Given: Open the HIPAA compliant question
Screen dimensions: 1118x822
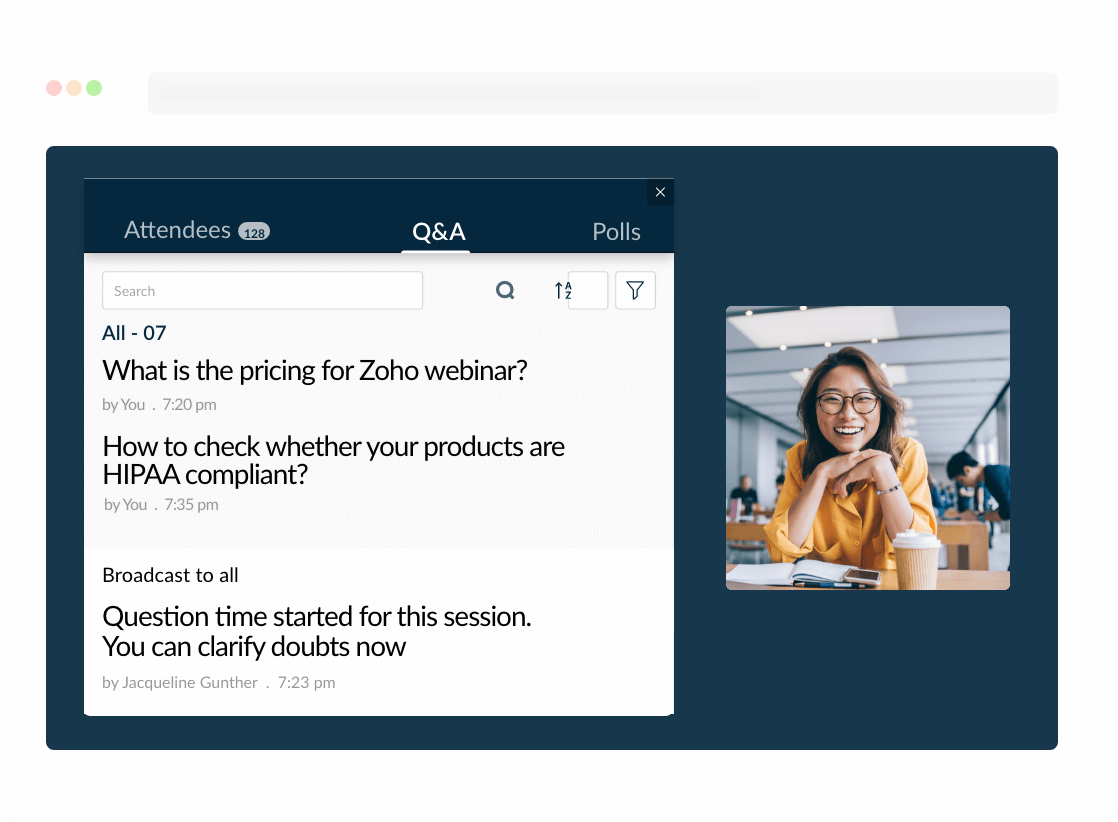Looking at the screenshot, I should tap(333, 460).
